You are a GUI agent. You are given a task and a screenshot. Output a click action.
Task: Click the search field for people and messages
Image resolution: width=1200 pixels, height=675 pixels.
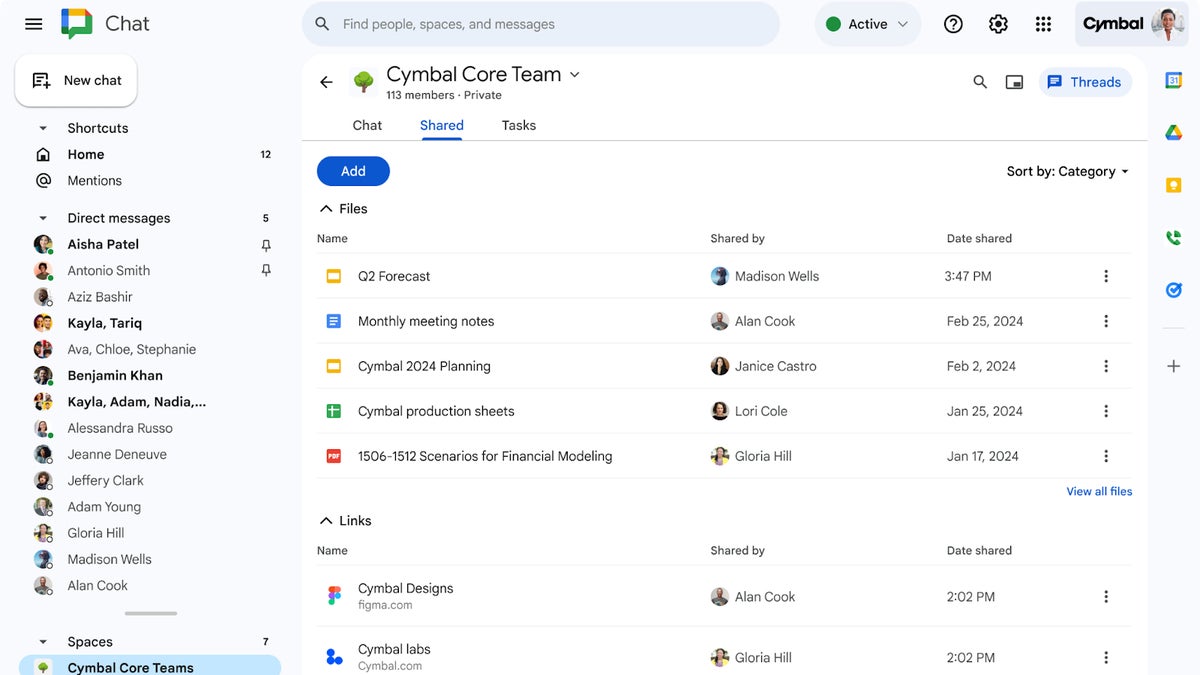pyautogui.click(x=540, y=24)
